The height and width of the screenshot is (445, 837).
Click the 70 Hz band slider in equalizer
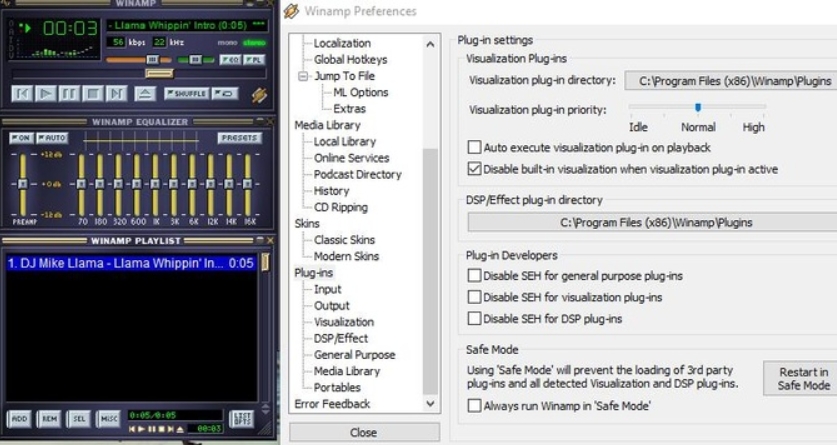click(x=81, y=185)
